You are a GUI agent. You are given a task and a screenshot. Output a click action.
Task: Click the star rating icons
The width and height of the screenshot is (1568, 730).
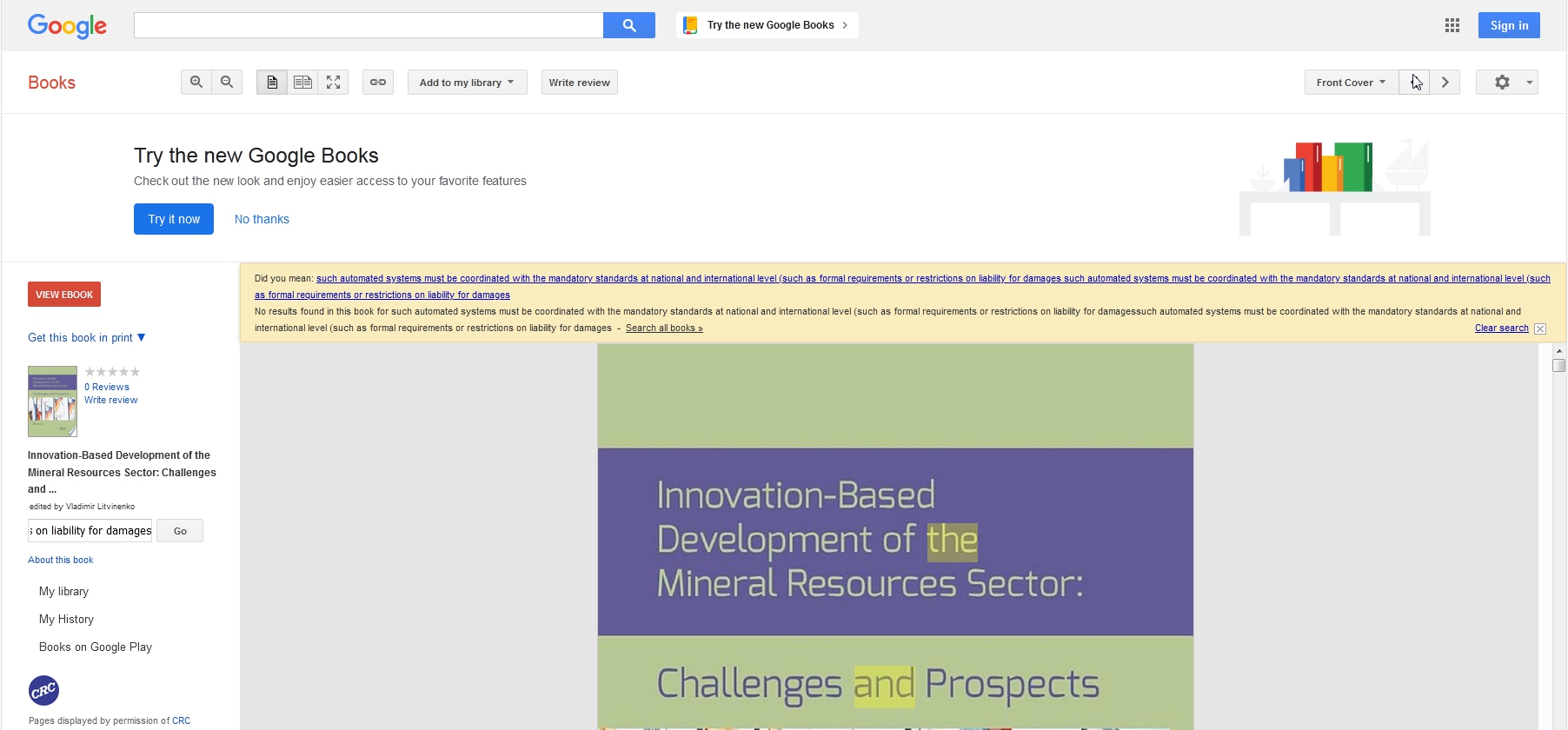click(x=112, y=372)
